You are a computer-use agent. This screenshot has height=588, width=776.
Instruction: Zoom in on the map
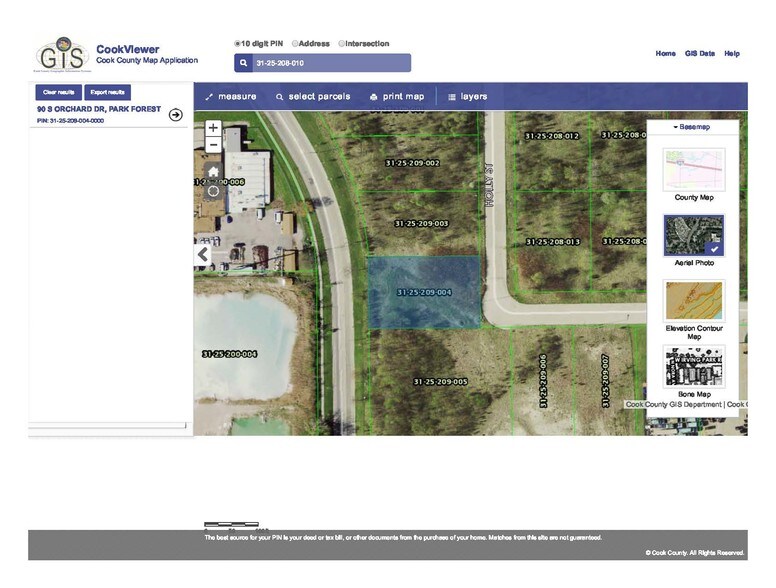pos(213,128)
